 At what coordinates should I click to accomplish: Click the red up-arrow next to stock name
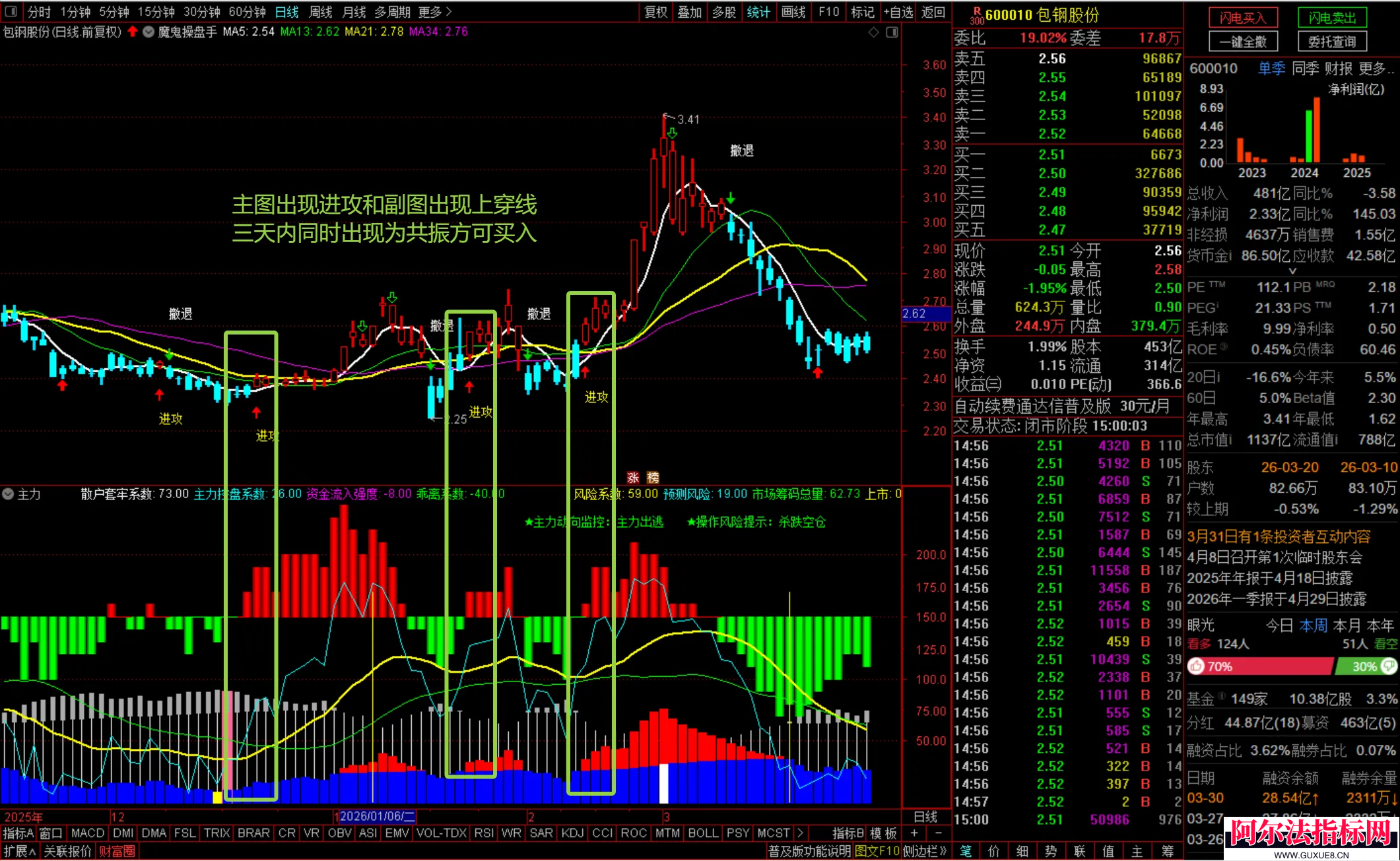pos(133,31)
